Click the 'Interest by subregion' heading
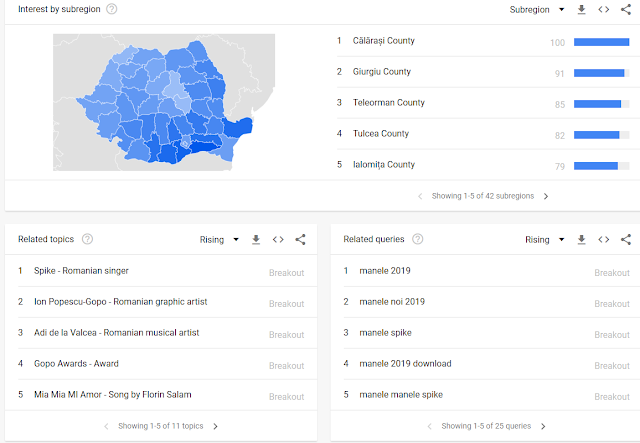The height and width of the screenshot is (443, 640). click(59, 9)
